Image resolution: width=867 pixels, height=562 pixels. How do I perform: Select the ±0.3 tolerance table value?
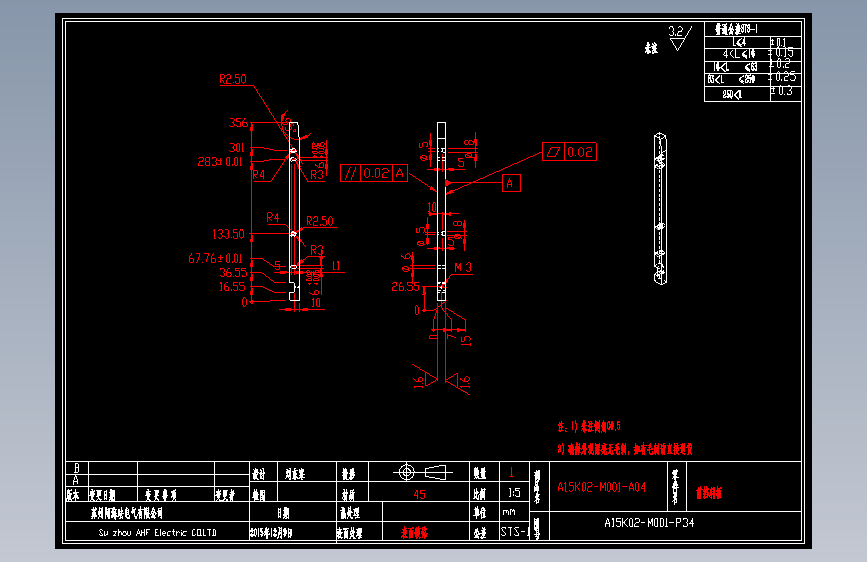tap(782, 91)
